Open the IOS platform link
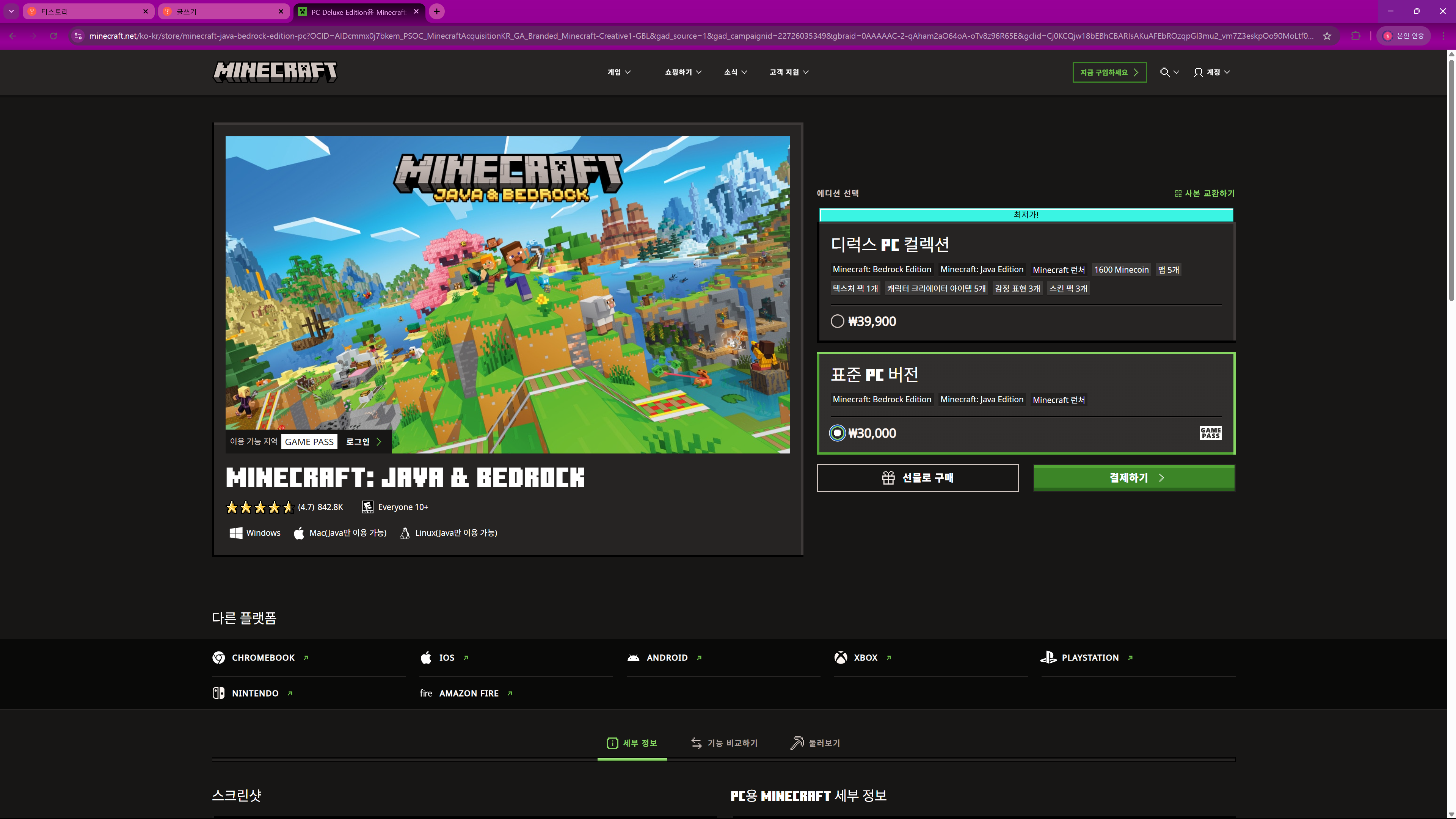 point(447,657)
